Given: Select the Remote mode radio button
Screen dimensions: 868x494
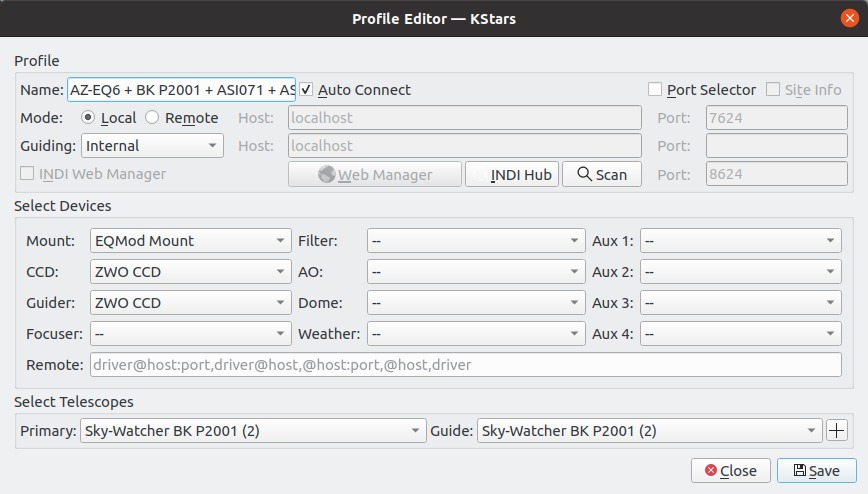Looking at the screenshot, I should click(x=152, y=117).
